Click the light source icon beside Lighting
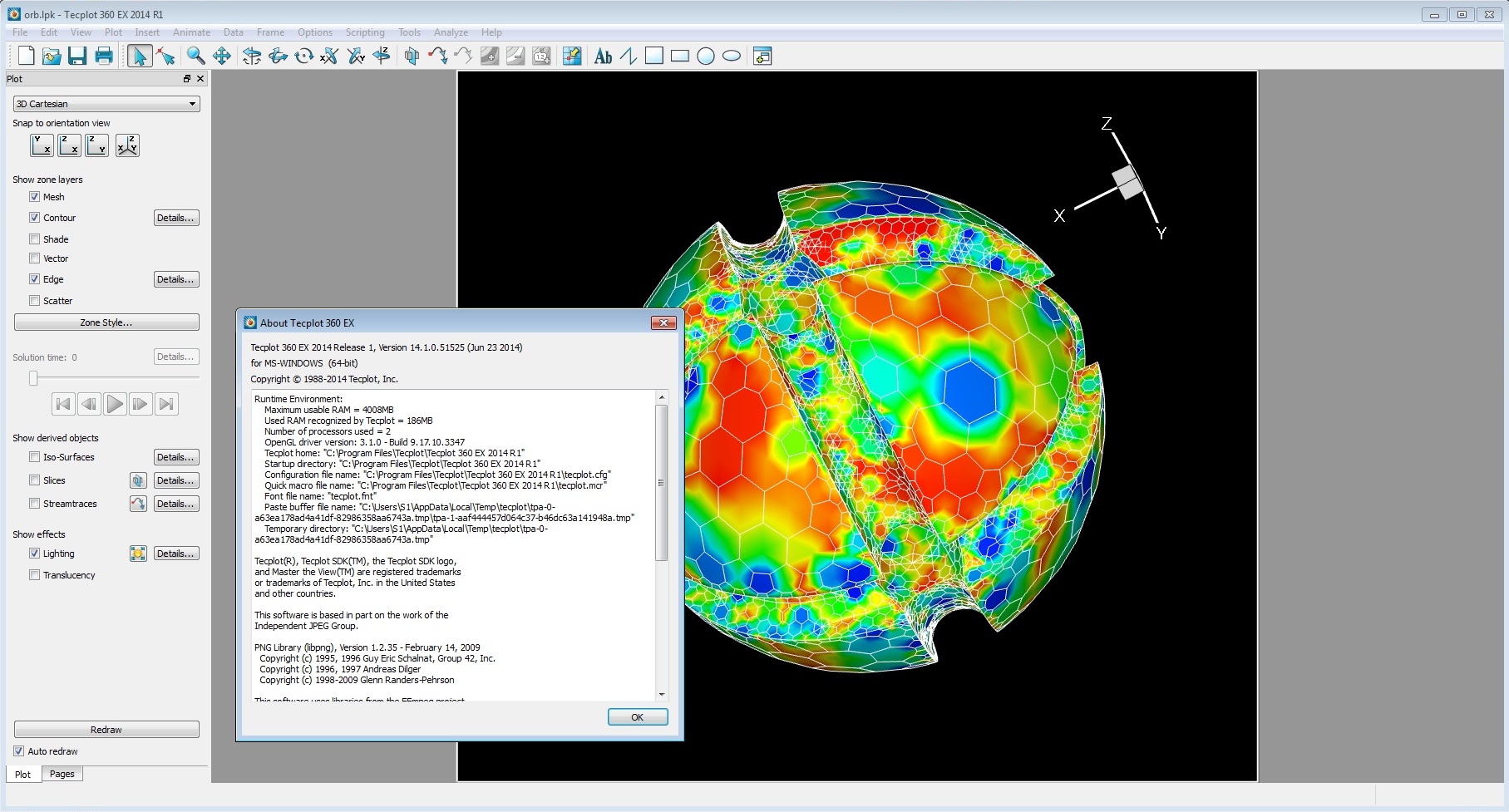The width and height of the screenshot is (1509, 812). point(138,554)
